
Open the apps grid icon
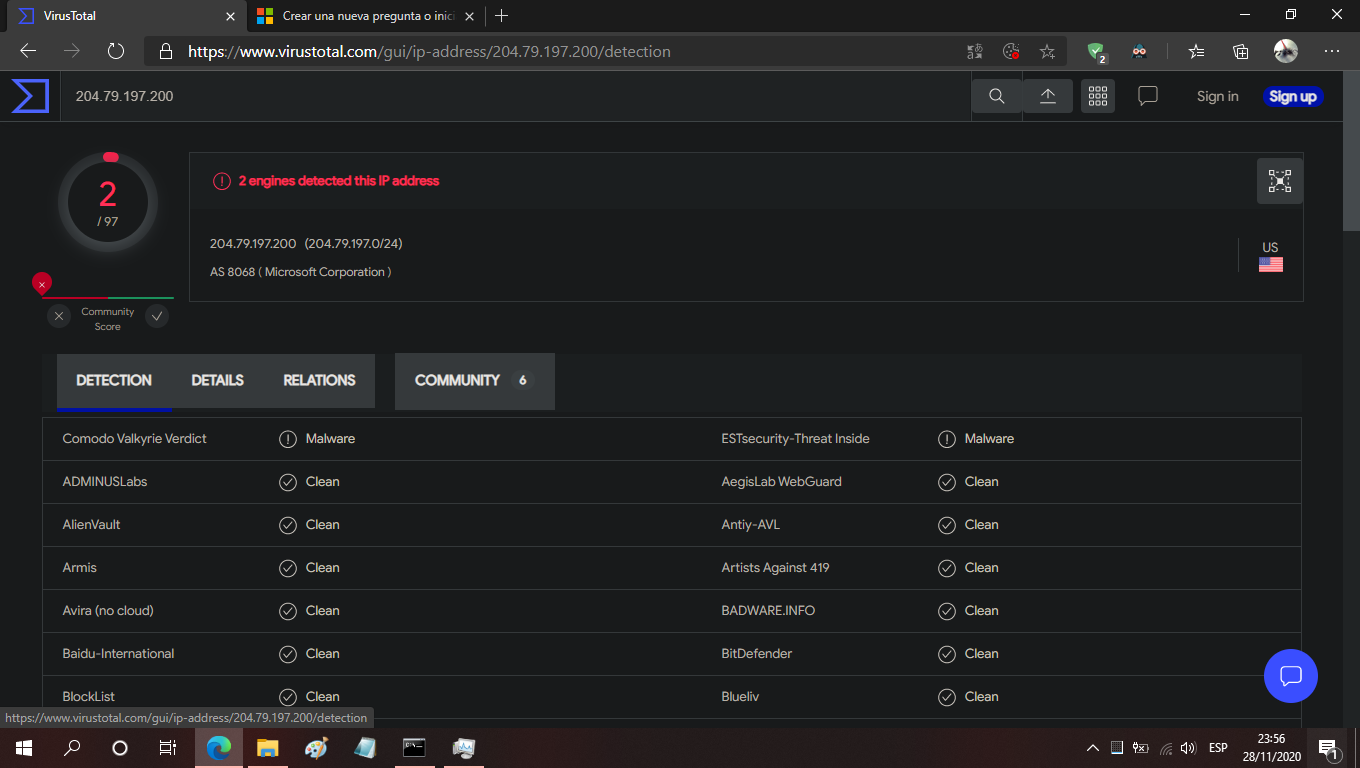click(x=1098, y=96)
